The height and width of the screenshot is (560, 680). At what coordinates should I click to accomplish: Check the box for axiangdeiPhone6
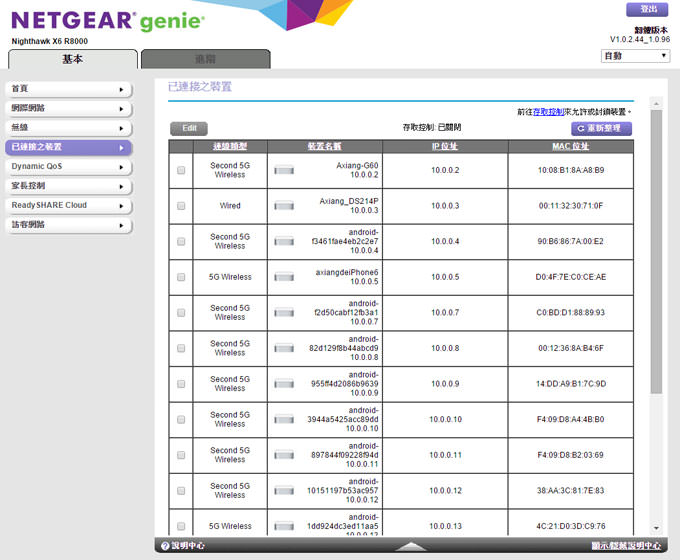tap(181, 277)
